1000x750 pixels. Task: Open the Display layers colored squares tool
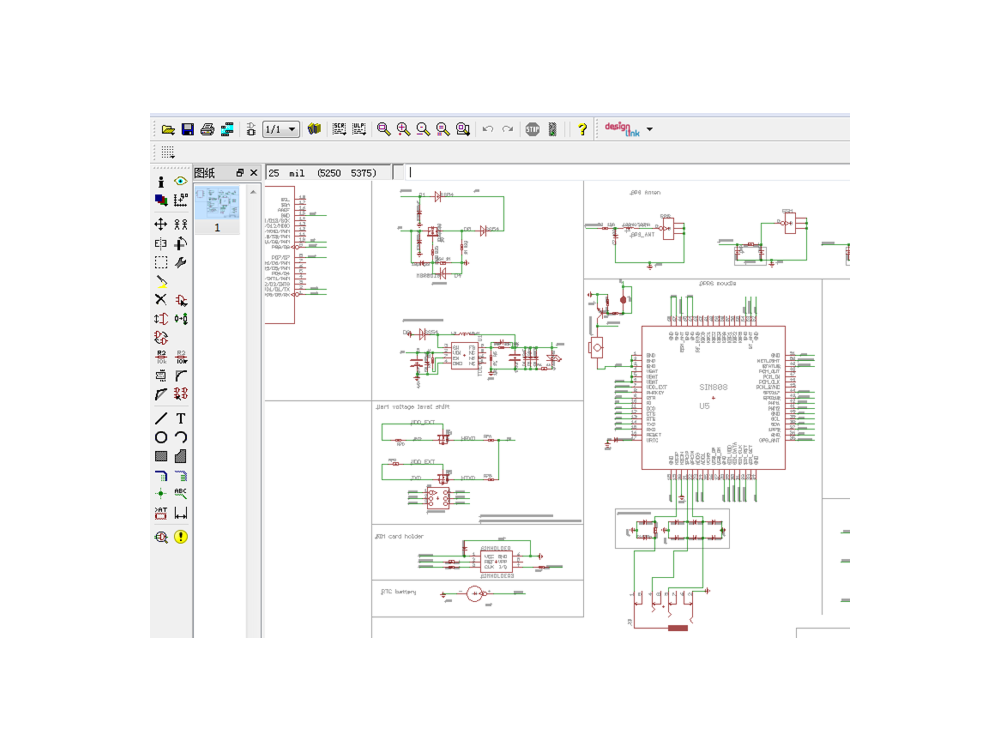(x=161, y=200)
